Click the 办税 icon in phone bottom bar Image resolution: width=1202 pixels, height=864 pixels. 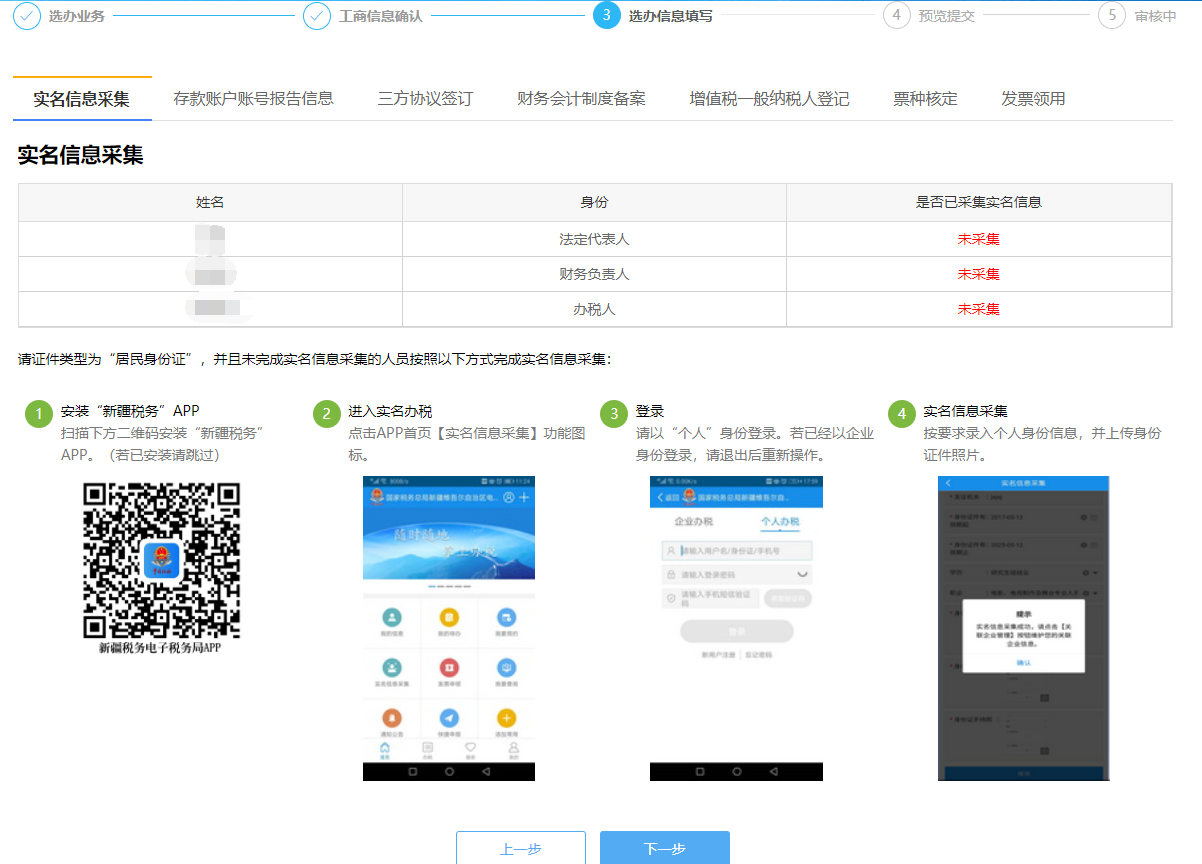(x=427, y=748)
